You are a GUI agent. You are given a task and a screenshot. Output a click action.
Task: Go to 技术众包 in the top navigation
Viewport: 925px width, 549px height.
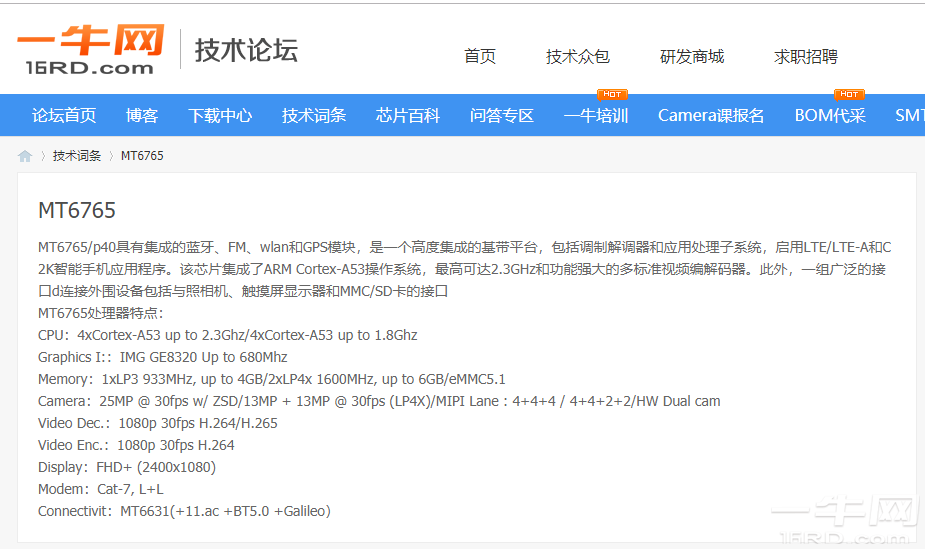[577, 56]
